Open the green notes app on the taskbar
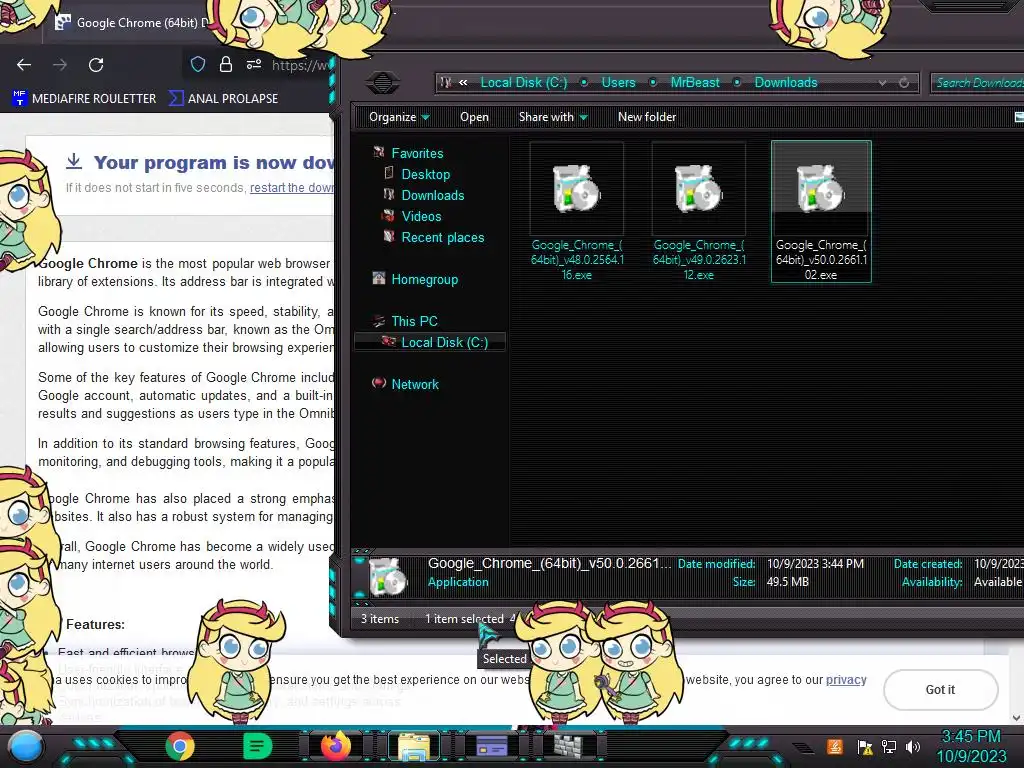This screenshot has height=768, width=1024. tap(257, 746)
